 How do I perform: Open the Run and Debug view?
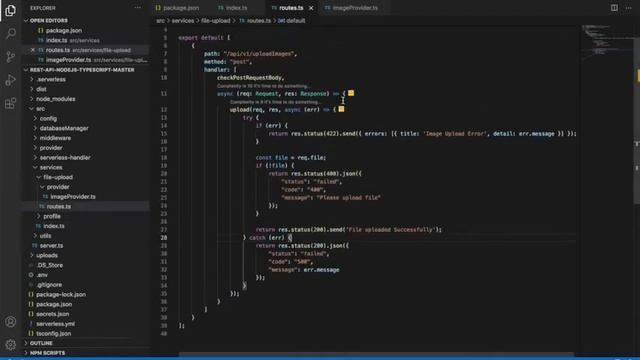pos(11,80)
